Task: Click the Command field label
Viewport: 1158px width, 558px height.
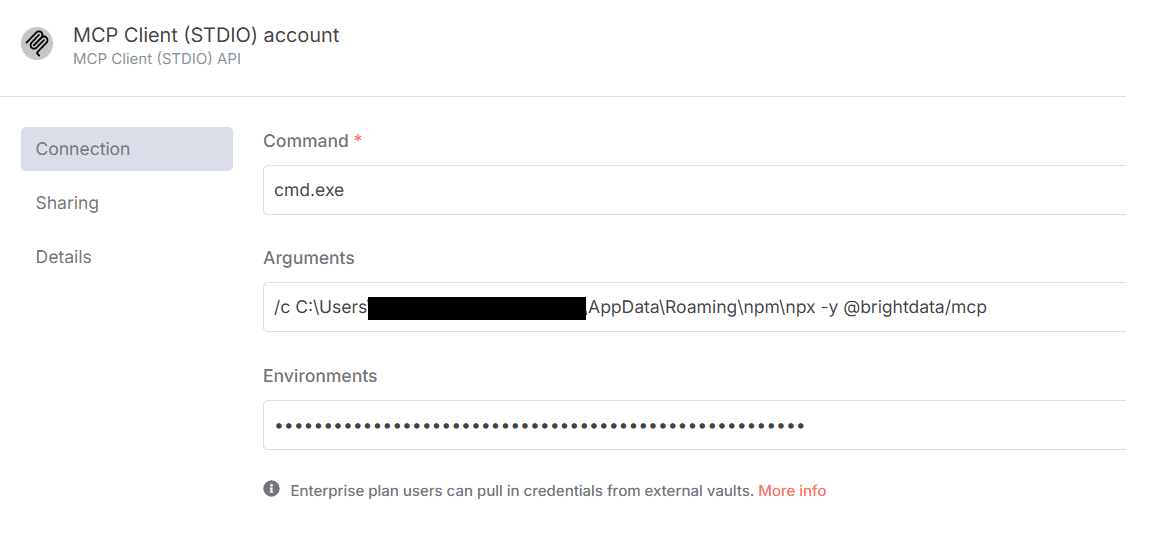Action: [x=305, y=141]
